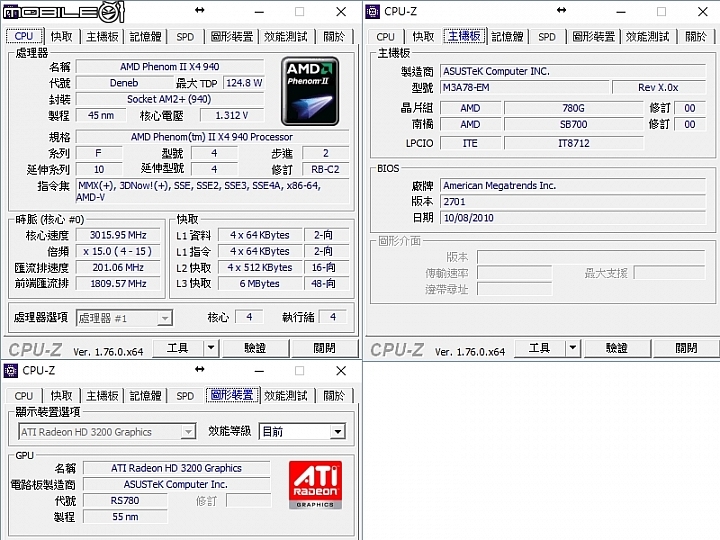The image size is (720, 540).
Task: Click processor name field AMD Phenom II X4 940
Action: tap(170, 67)
